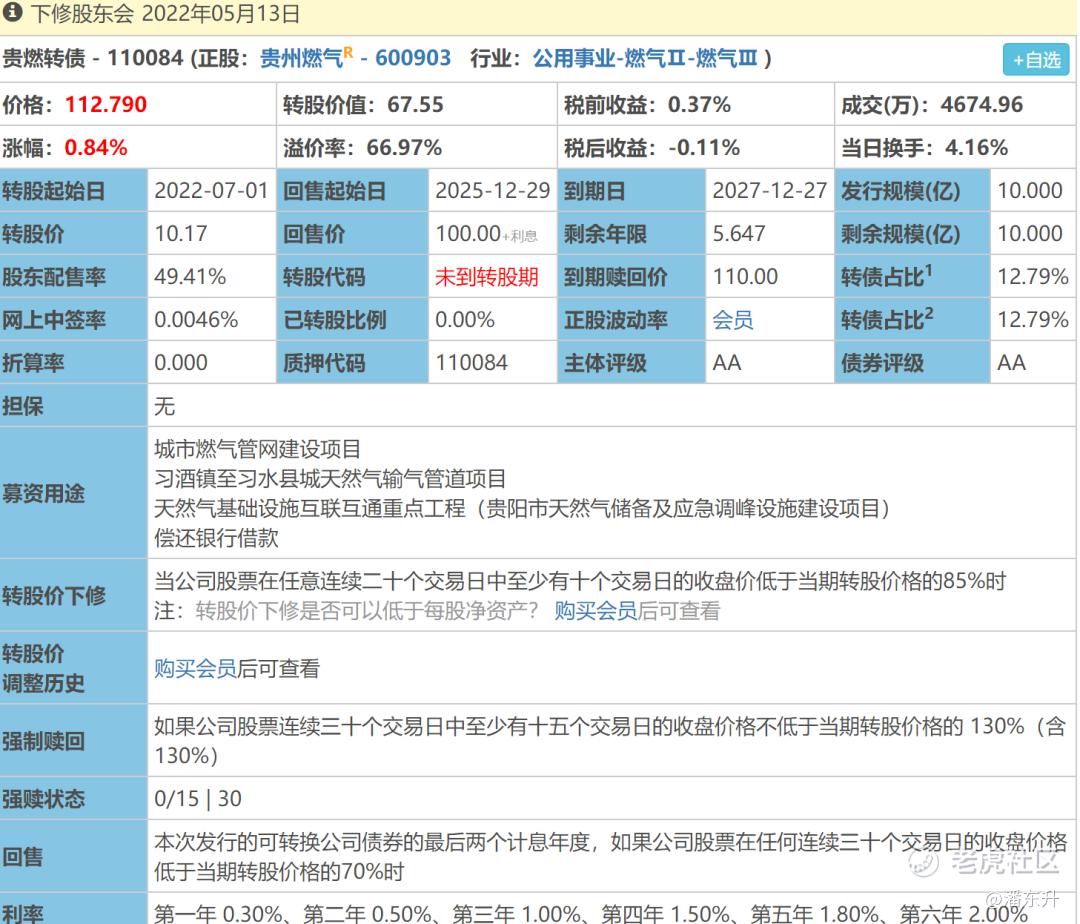Click 偿还银行借款 line
This screenshot has width=1080, height=924.
coord(216,538)
